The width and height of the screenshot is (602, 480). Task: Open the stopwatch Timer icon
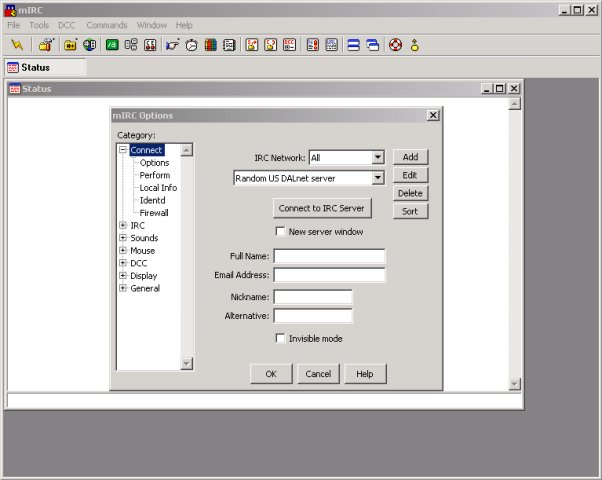191,45
